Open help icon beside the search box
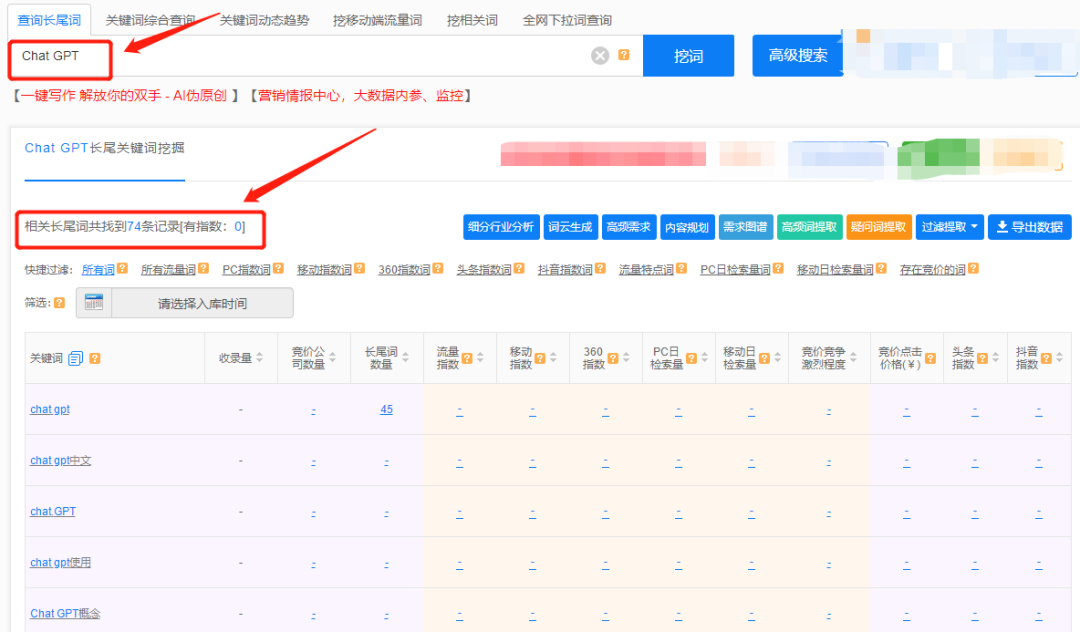 click(624, 55)
